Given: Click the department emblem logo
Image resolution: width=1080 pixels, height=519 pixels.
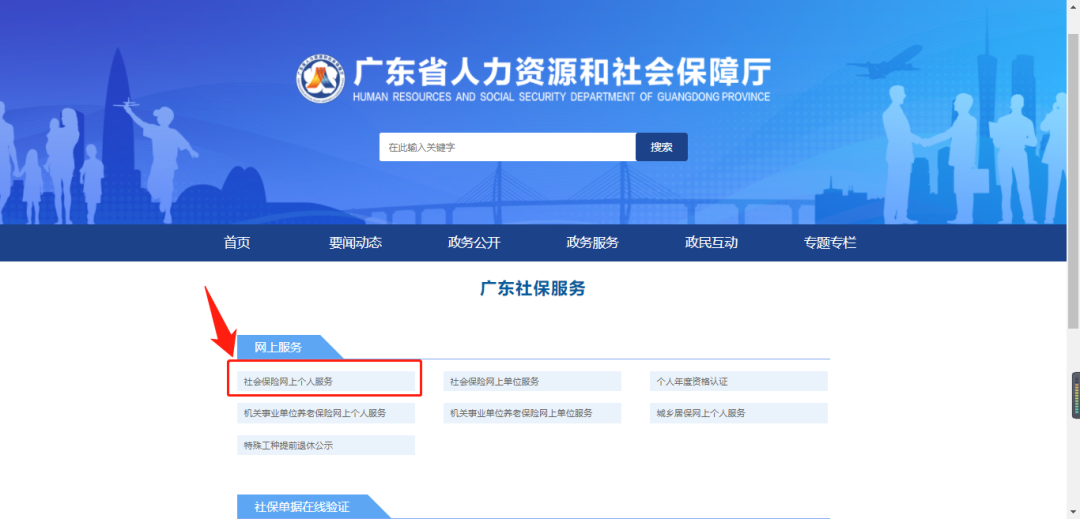Looking at the screenshot, I should pos(321,78).
